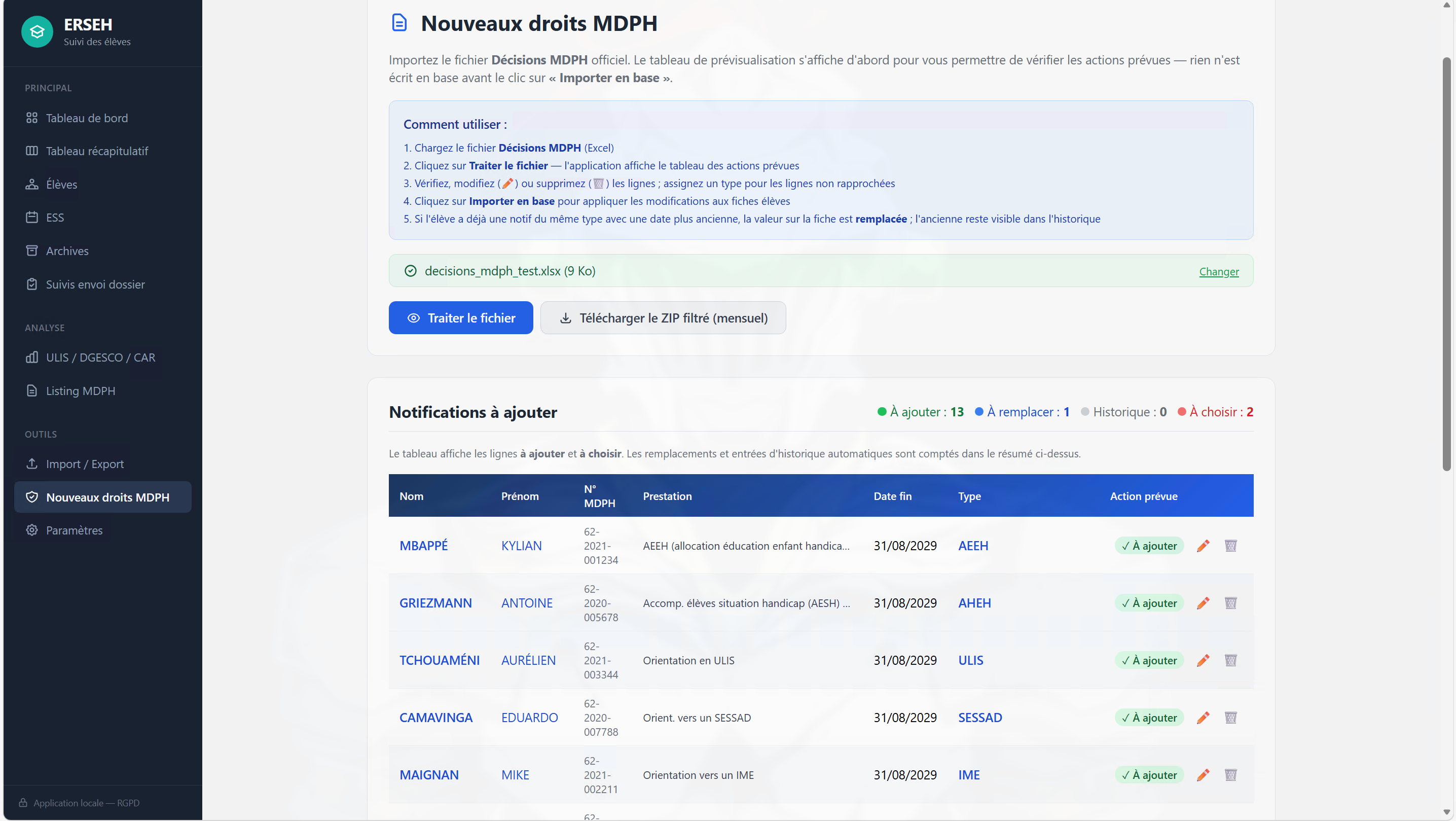Click the Date fin column header
Image resolution: width=1456 pixels, height=821 pixels.
tap(892, 496)
